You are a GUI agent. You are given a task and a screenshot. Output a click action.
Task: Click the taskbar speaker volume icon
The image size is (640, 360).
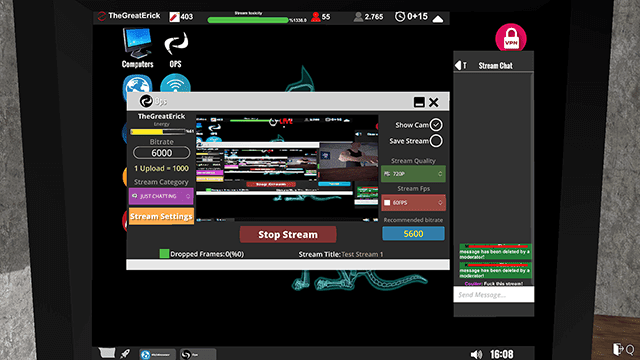(x=476, y=354)
